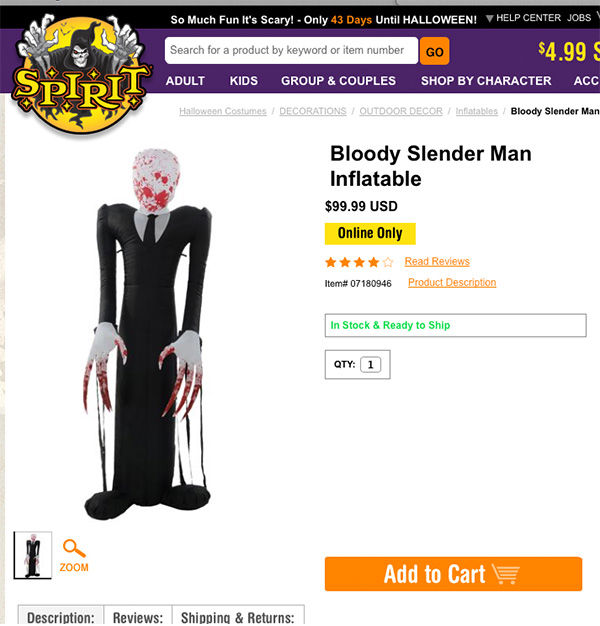
Task: Go to DECORATIONS breadcrumb link
Action: tap(313, 111)
